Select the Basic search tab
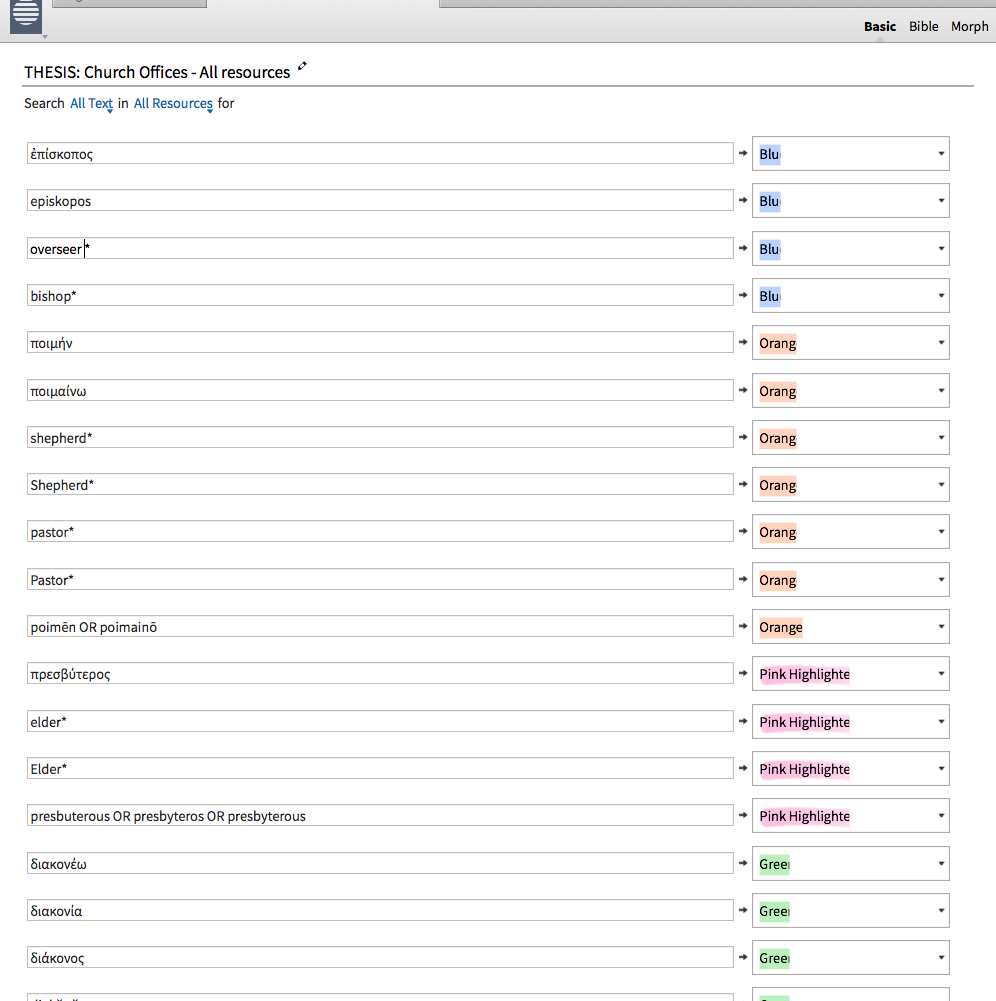The image size is (996, 1001). (880, 27)
